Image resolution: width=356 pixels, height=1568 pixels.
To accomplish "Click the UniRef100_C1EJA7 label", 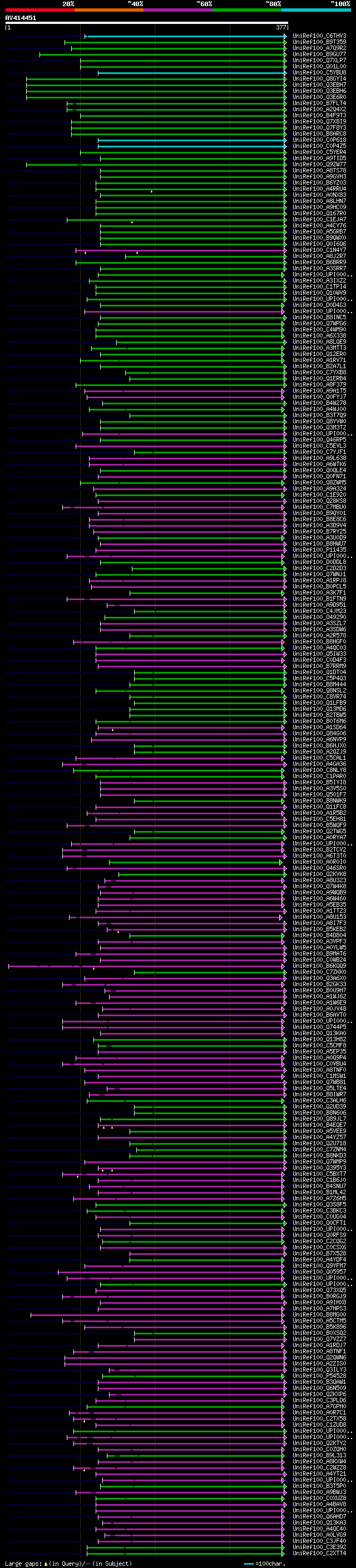I will point(319,219).
